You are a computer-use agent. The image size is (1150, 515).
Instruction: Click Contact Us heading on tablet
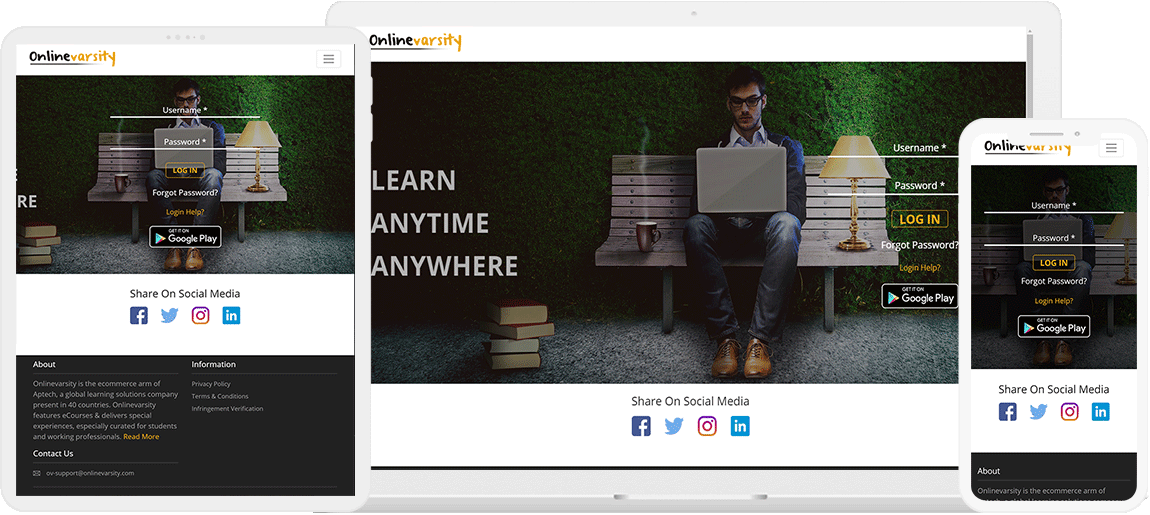(53, 453)
